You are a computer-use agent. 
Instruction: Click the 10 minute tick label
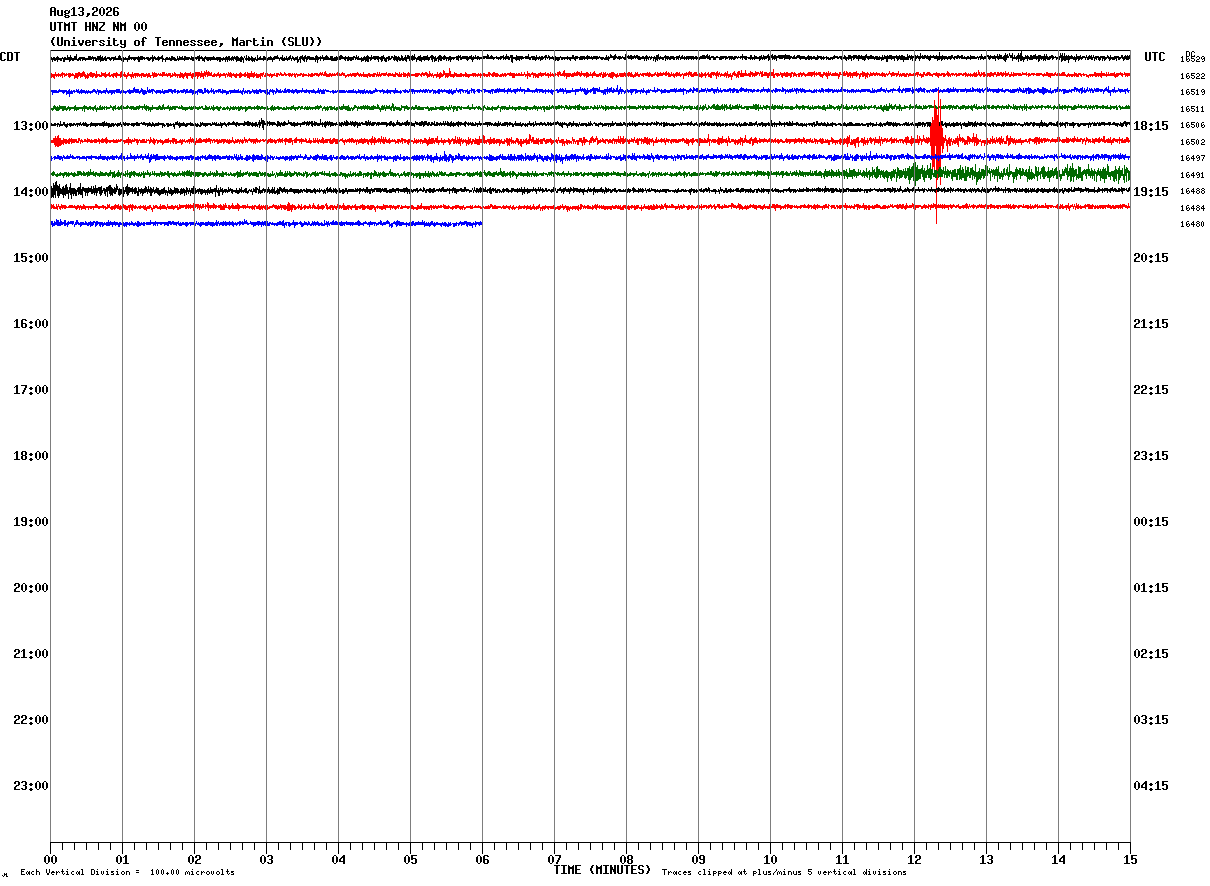tap(770, 859)
